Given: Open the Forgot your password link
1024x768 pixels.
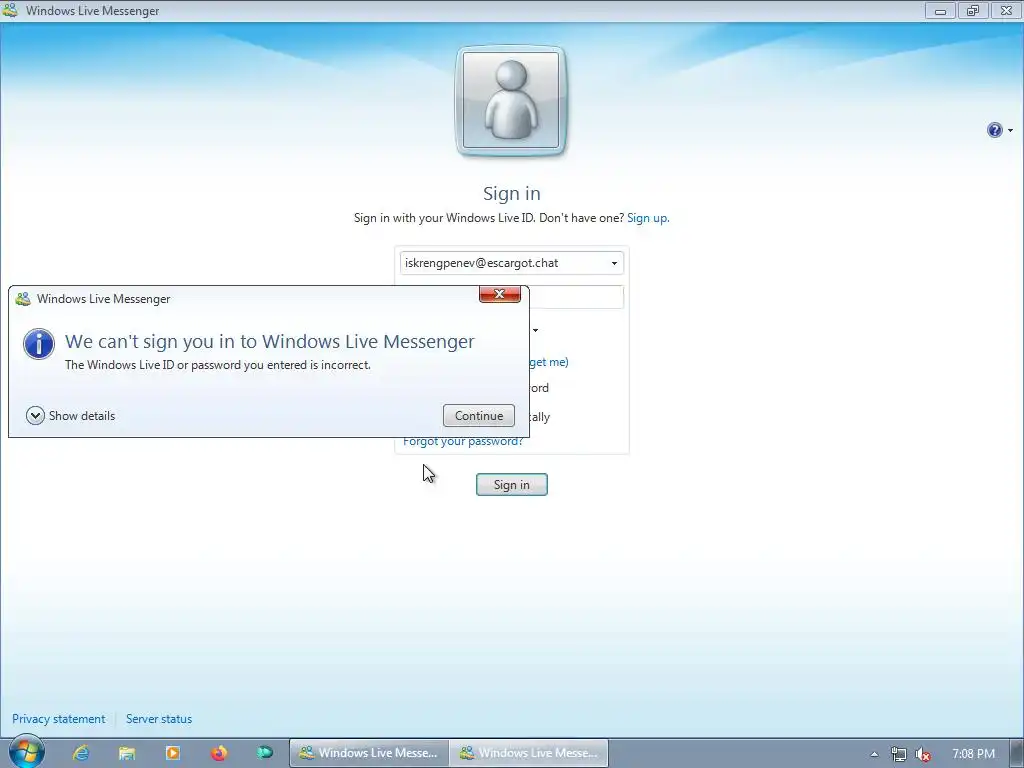Looking at the screenshot, I should pos(462,442).
